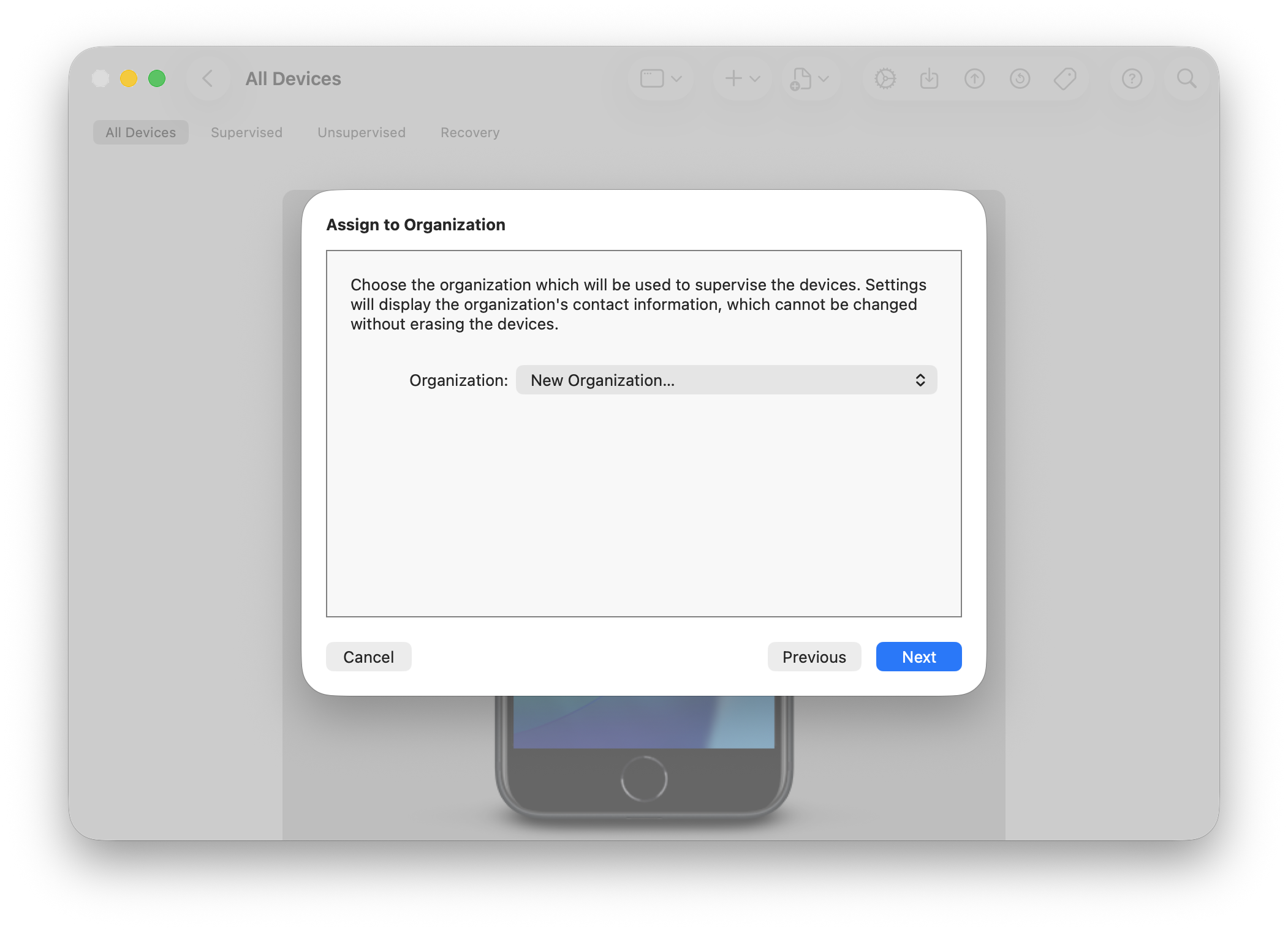Click the Assign to Organization heading
This screenshot has width=1288, height=931.
415,225
